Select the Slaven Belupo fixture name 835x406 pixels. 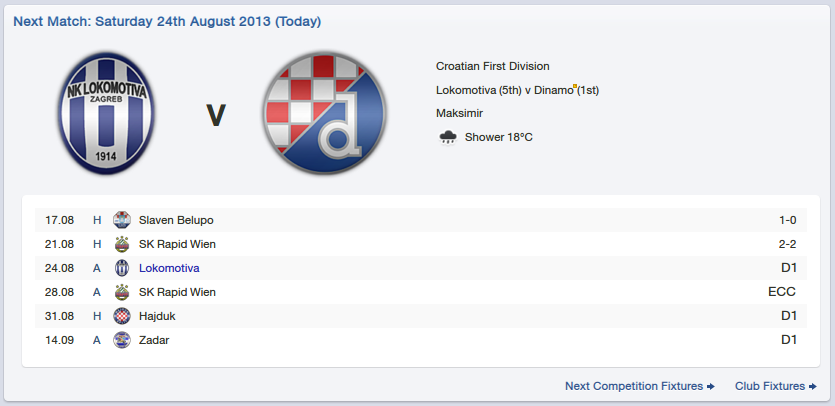click(x=176, y=220)
